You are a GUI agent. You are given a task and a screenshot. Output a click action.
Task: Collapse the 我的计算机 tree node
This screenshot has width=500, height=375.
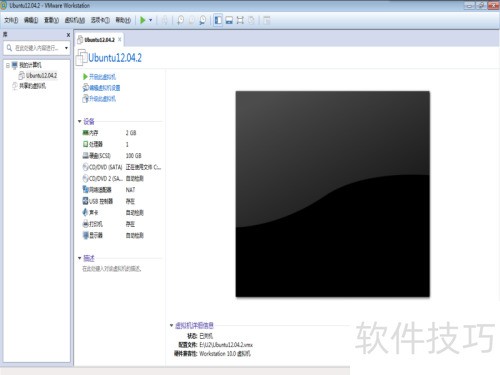click(x=8, y=65)
